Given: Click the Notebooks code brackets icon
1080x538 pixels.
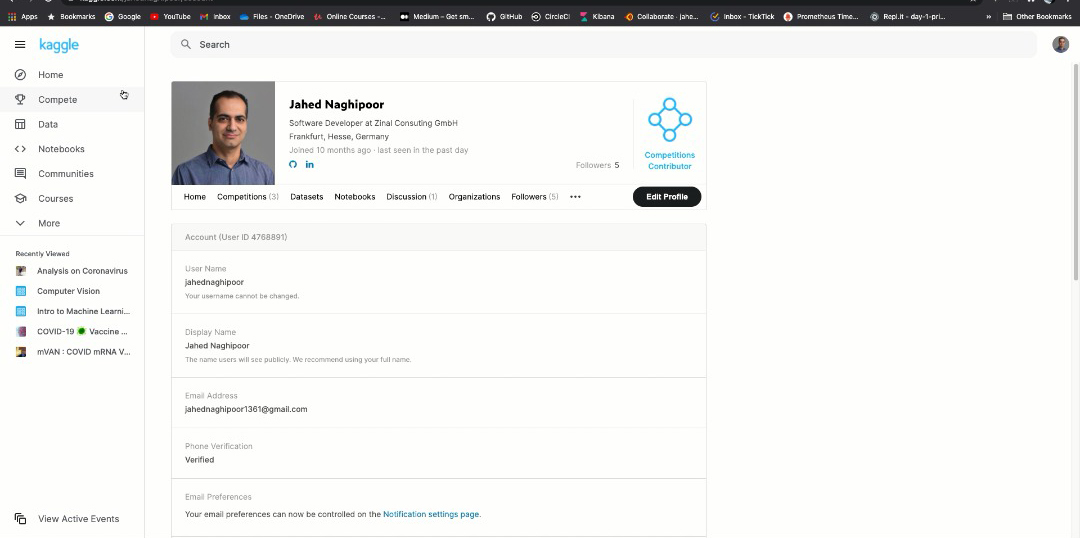Looking at the screenshot, I should 20,149.
